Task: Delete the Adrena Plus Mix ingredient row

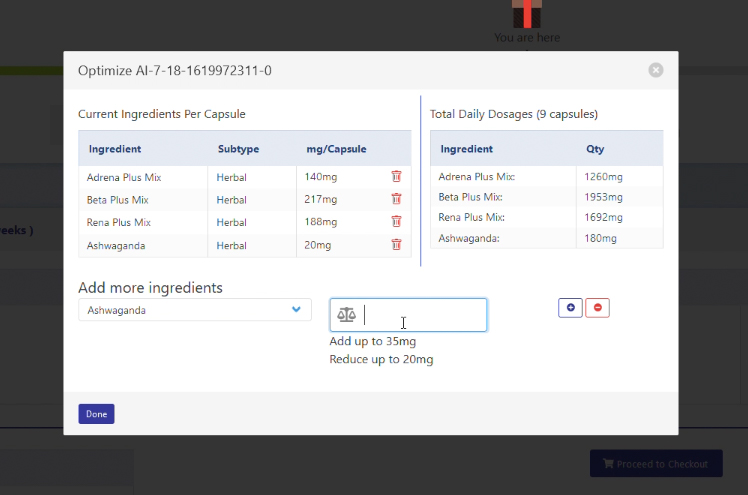Action: pyautogui.click(x=396, y=176)
